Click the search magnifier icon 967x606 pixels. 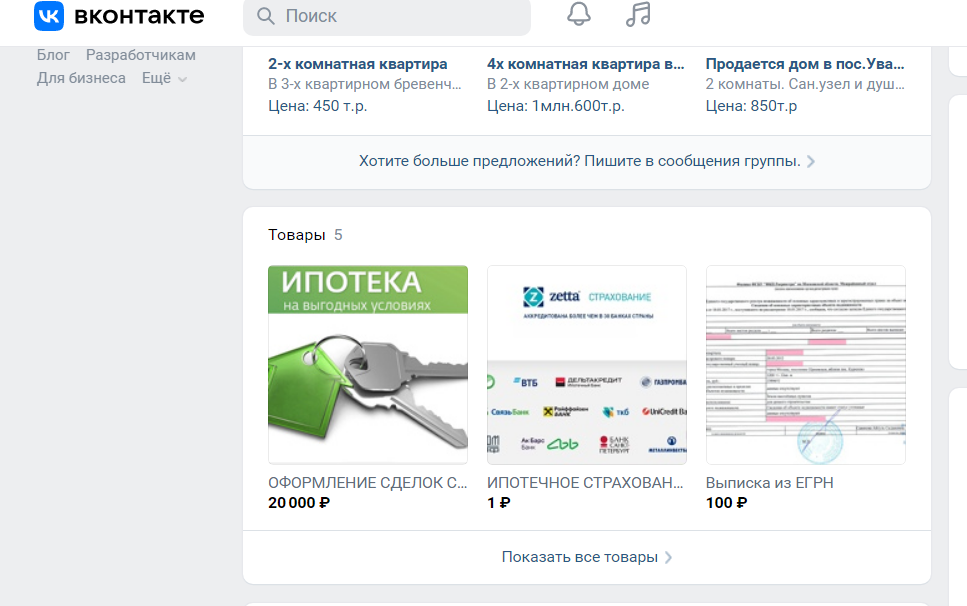tap(266, 16)
